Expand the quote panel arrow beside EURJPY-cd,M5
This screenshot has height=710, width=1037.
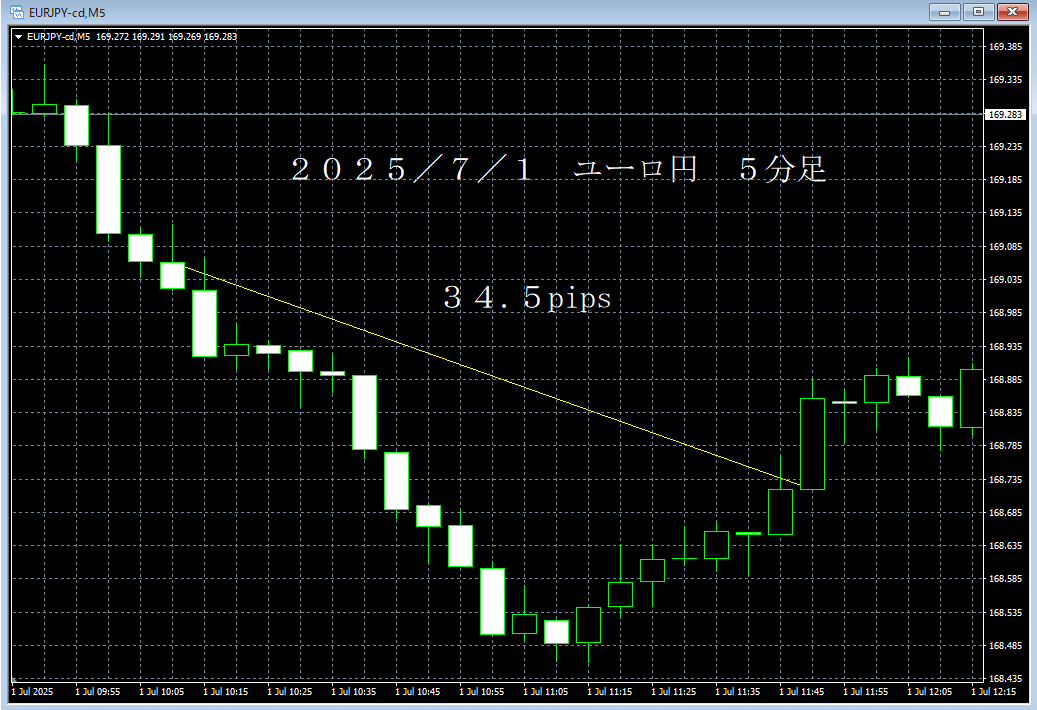[x=20, y=35]
